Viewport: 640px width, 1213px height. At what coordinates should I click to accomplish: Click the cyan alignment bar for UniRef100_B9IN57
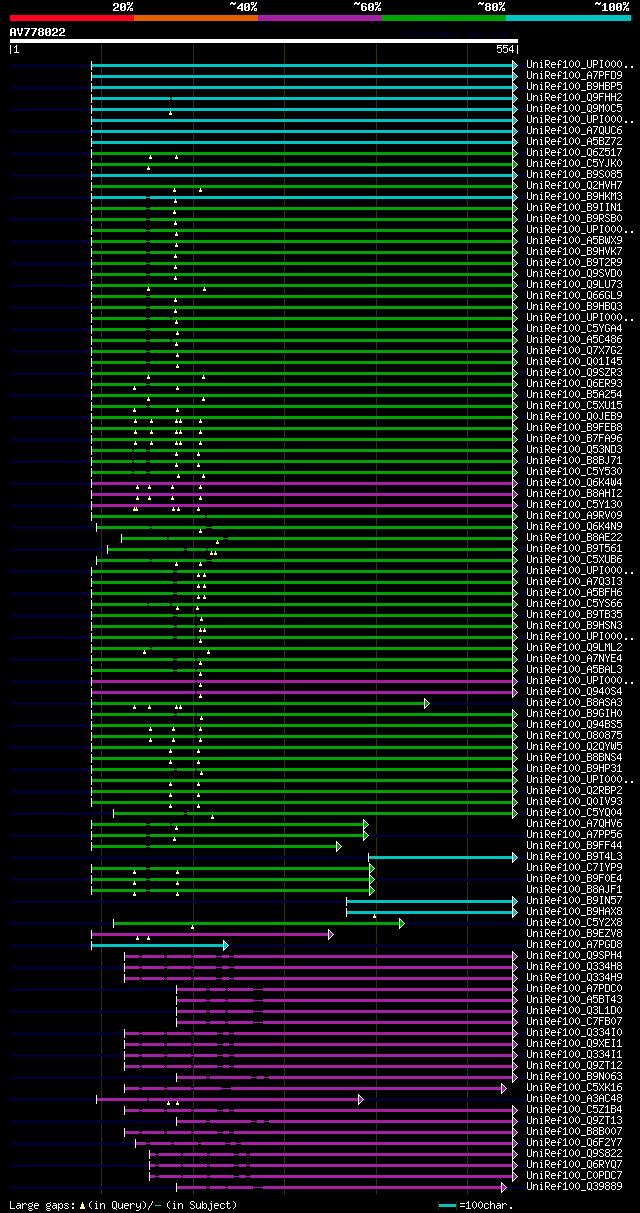click(432, 901)
